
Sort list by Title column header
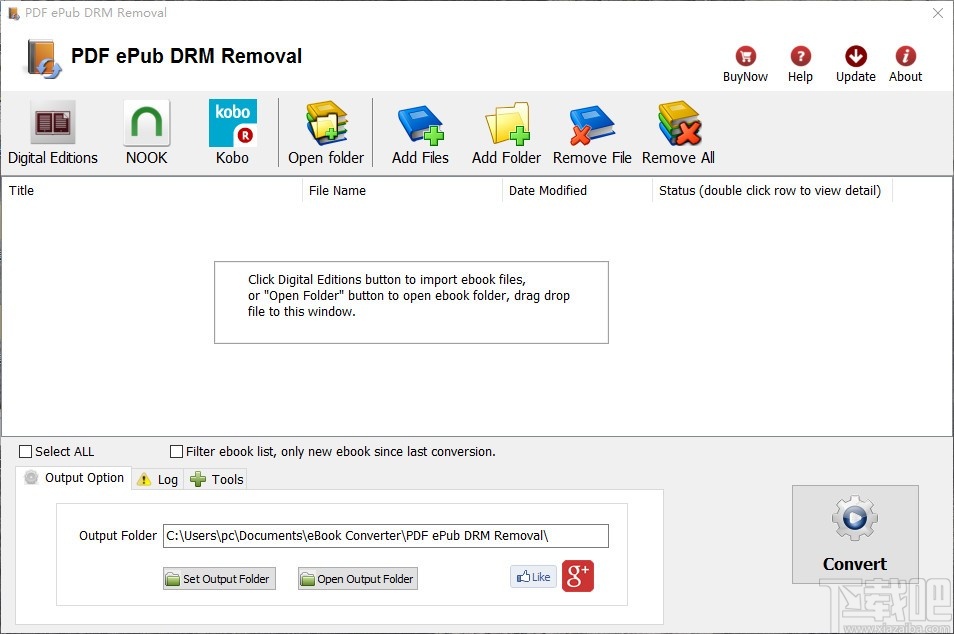point(152,190)
